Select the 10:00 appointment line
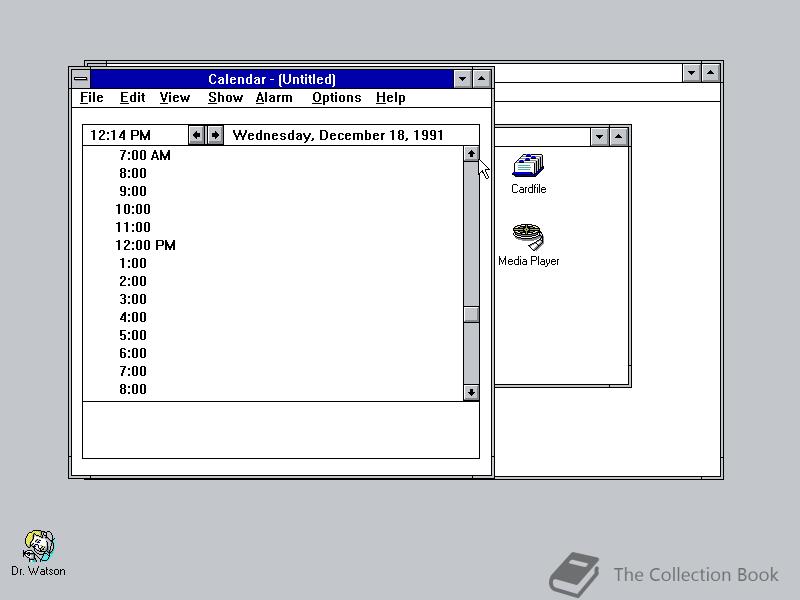The width and height of the screenshot is (800, 600). pos(273,209)
